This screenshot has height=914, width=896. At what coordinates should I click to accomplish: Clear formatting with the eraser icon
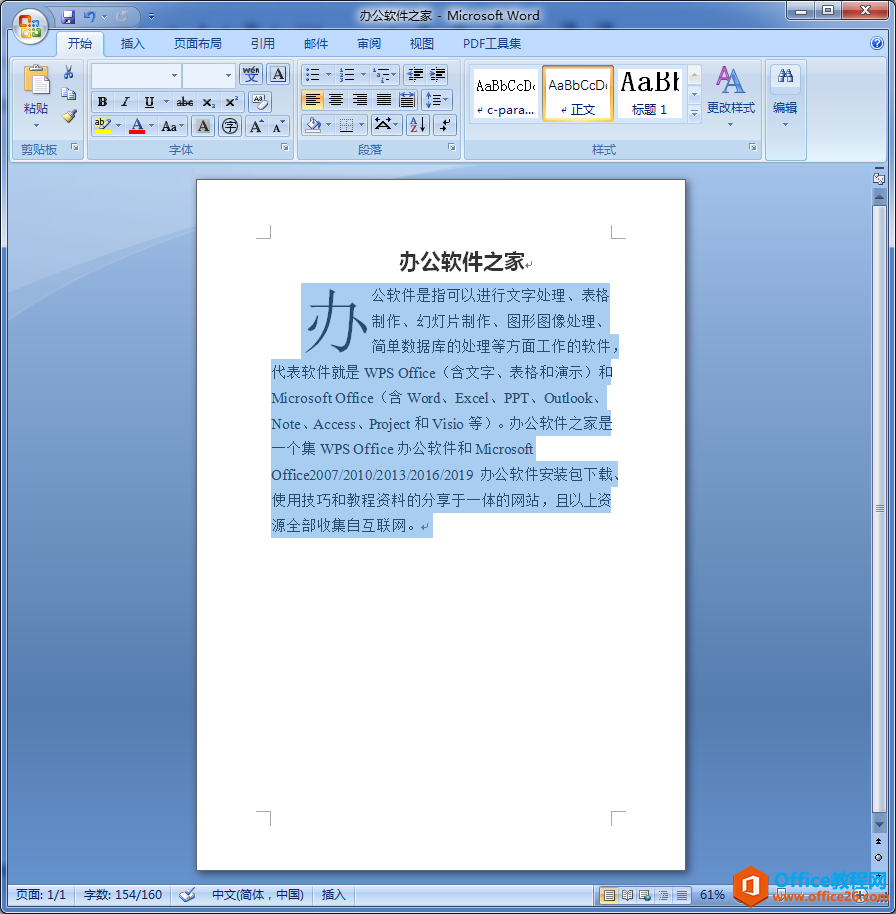[259, 102]
